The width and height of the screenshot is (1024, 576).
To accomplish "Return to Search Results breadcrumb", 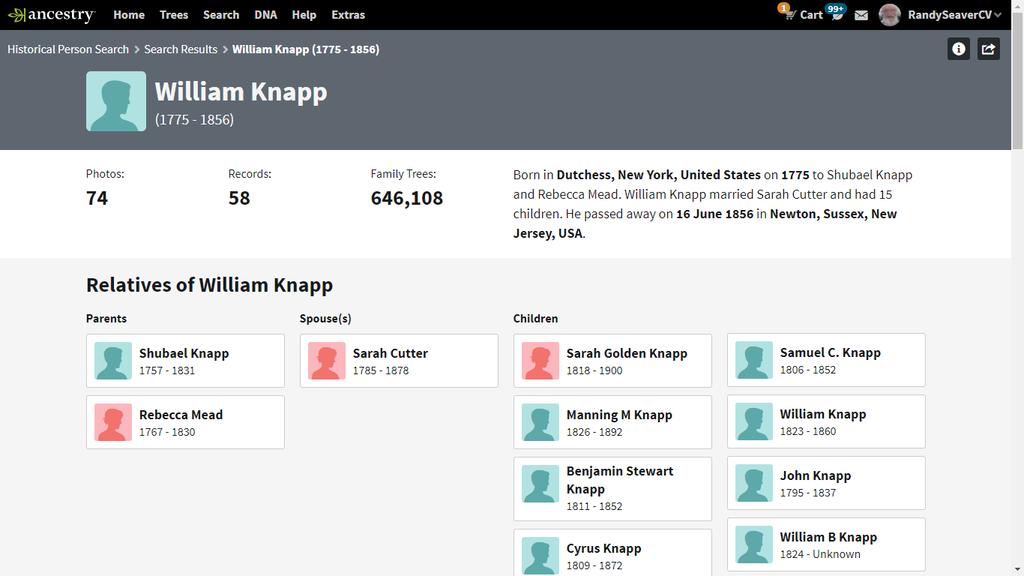I will (x=180, y=49).
